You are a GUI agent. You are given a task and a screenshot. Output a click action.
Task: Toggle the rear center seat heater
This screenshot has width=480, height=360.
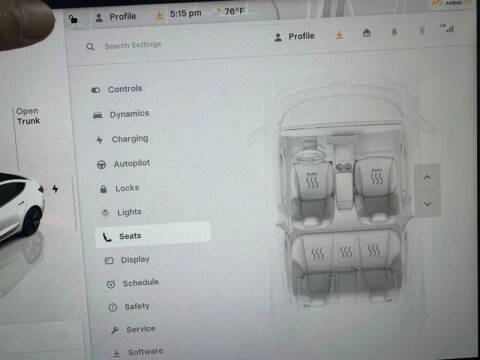[346, 252]
